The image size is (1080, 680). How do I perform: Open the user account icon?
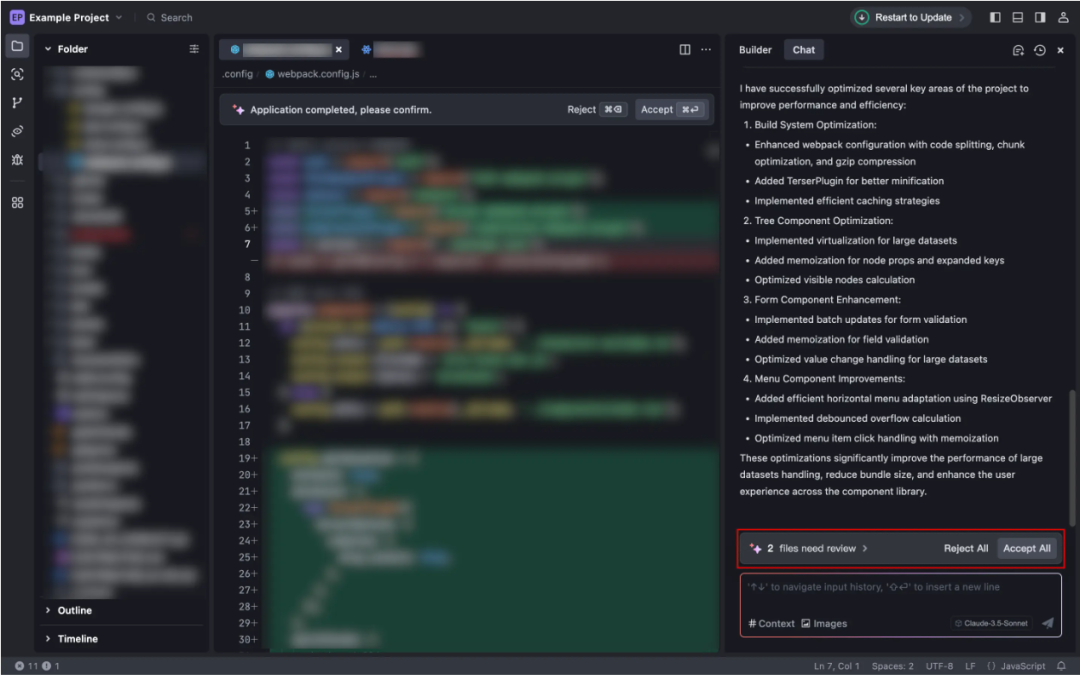click(1063, 17)
